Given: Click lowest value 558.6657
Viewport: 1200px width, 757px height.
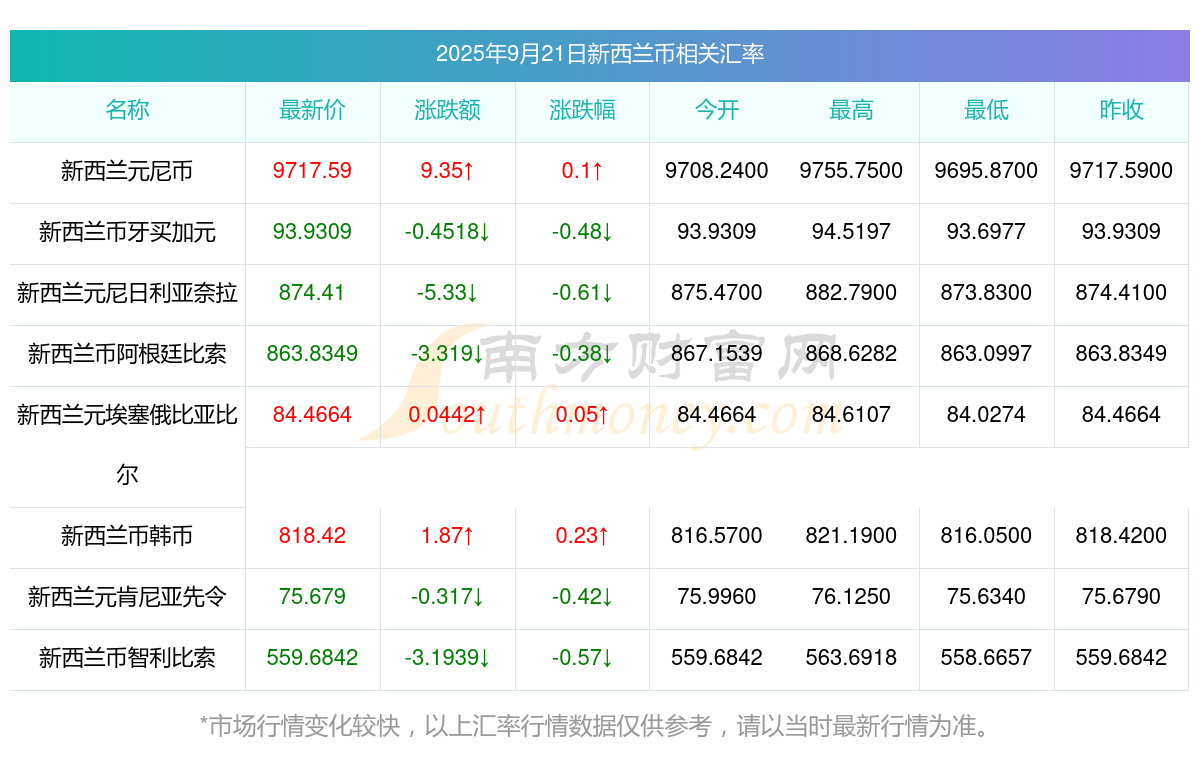Looking at the screenshot, I should [986, 658].
